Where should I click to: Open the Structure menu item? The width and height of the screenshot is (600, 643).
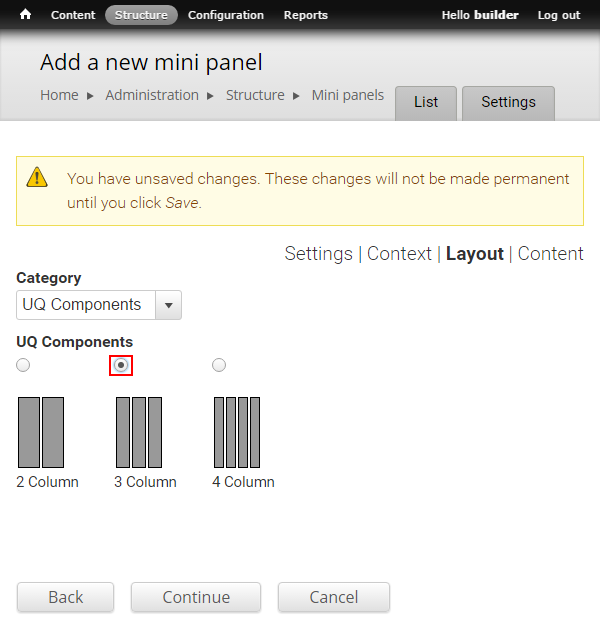[141, 15]
